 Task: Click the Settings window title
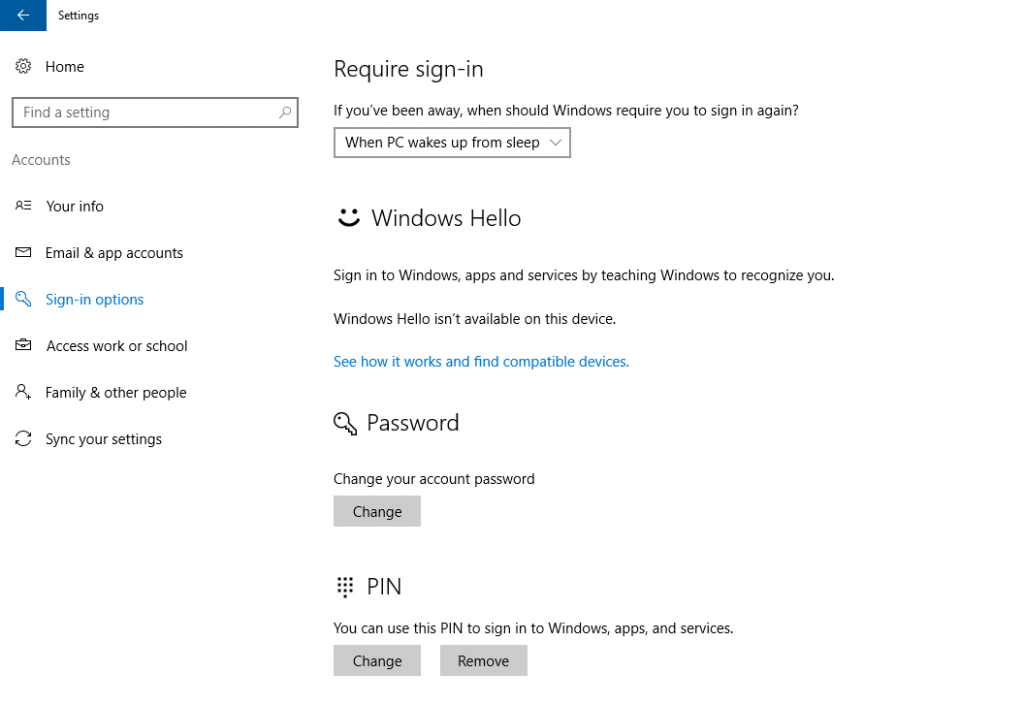click(x=78, y=15)
